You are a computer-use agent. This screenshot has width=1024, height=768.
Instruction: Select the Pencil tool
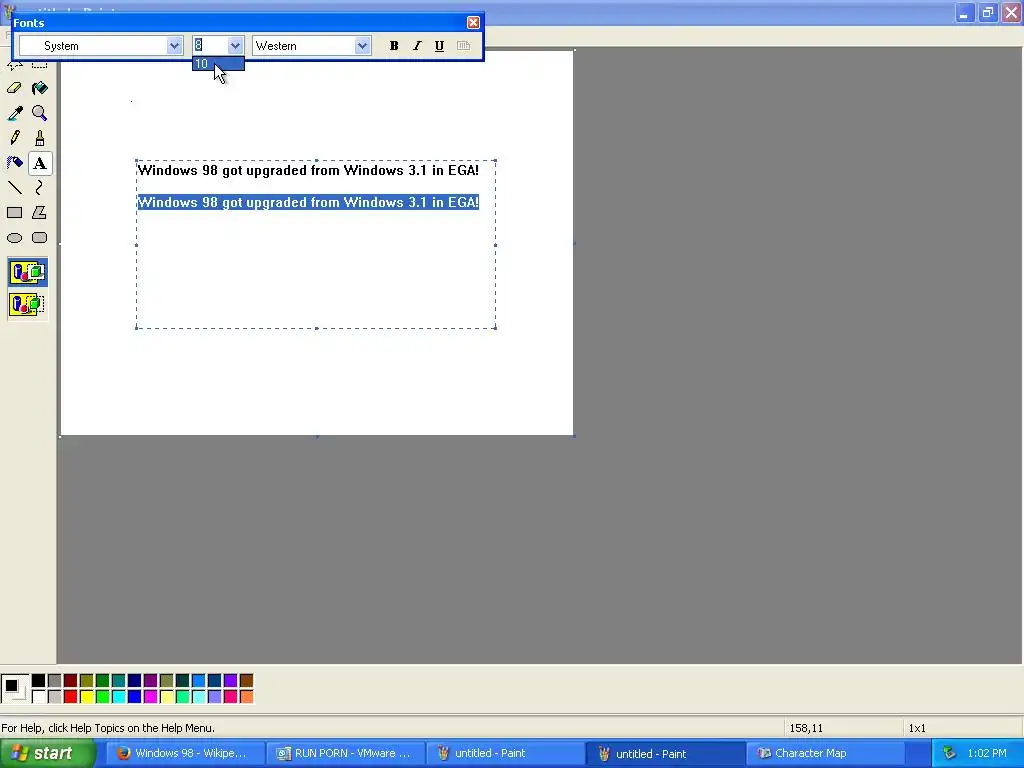point(14,138)
